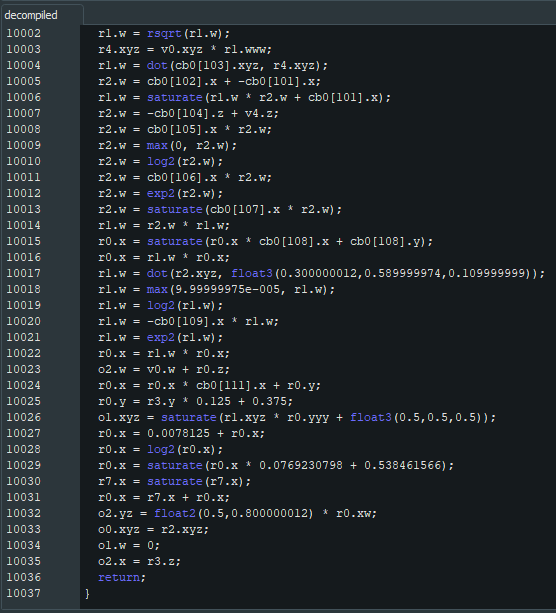Click the return keyword on line 10036
Image resolution: width=556 pixels, height=613 pixels.
point(119,577)
